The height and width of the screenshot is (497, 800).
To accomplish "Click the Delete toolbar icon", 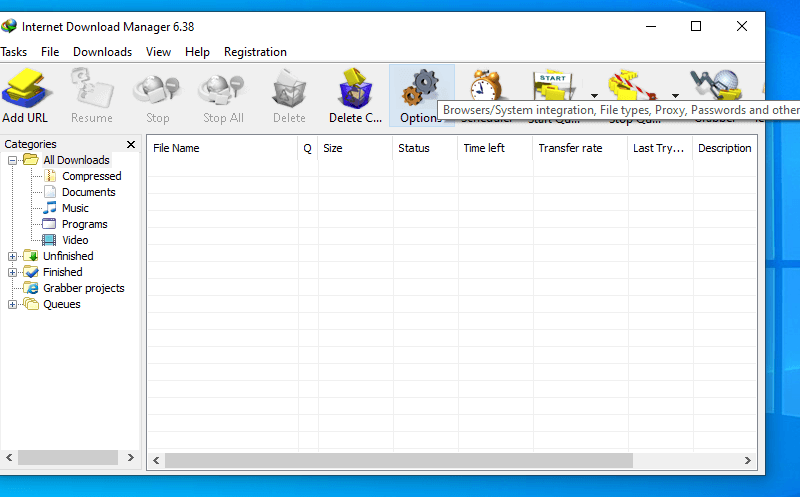I will pyautogui.click(x=289, y=89).
